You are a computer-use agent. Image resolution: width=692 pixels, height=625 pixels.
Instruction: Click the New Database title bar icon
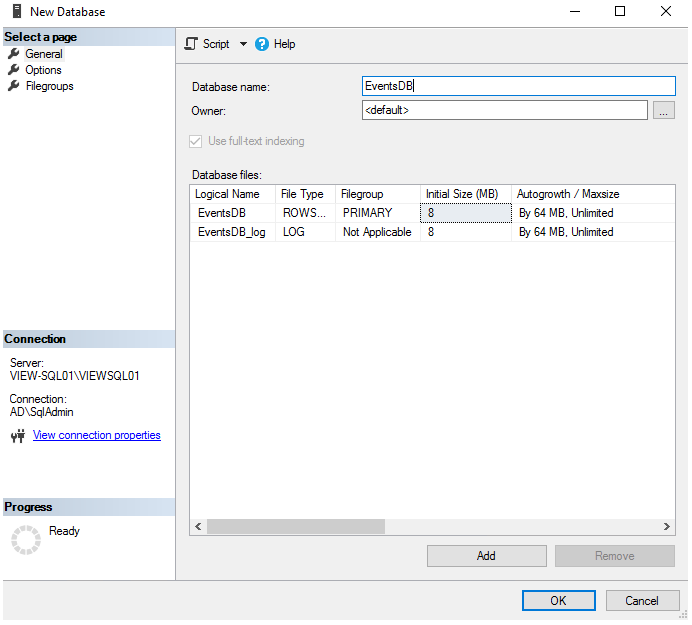14,12
